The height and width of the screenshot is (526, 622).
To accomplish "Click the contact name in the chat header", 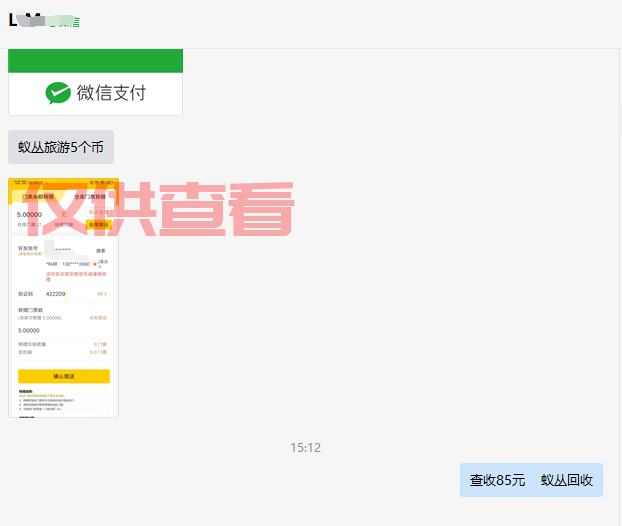I will tap(25, 20).
